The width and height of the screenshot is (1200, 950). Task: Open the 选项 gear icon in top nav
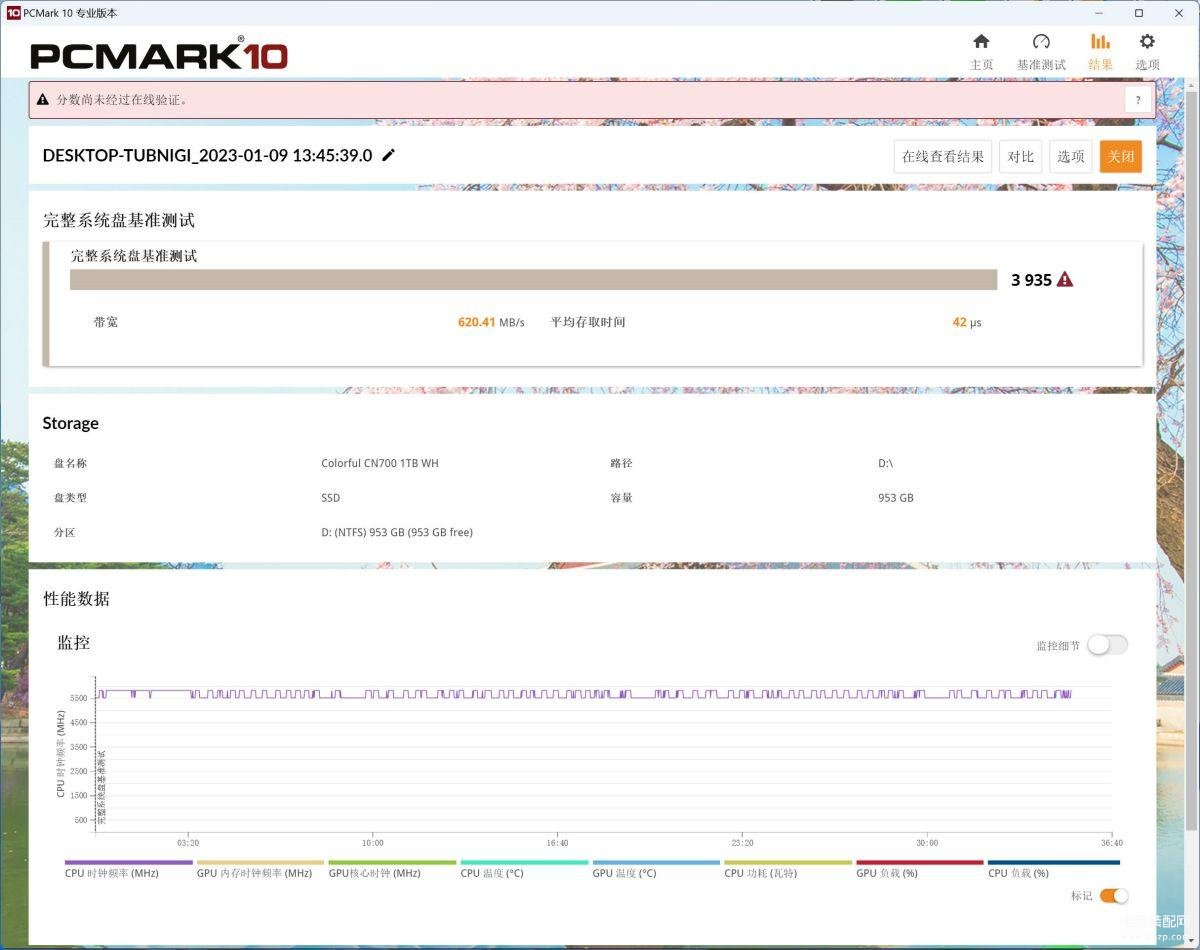(x=1147, y=41)
